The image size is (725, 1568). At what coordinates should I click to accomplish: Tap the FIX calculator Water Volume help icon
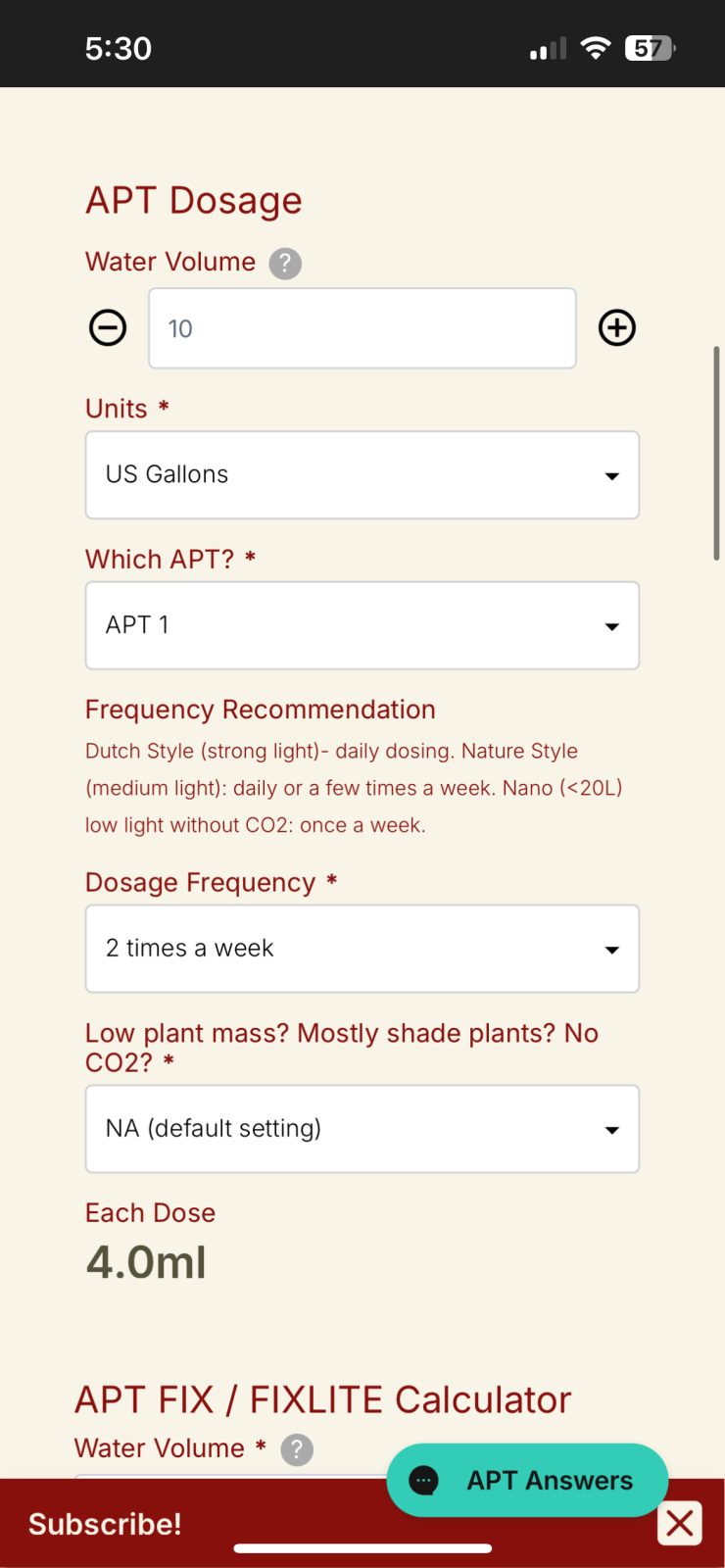[x=297, y=1449]
